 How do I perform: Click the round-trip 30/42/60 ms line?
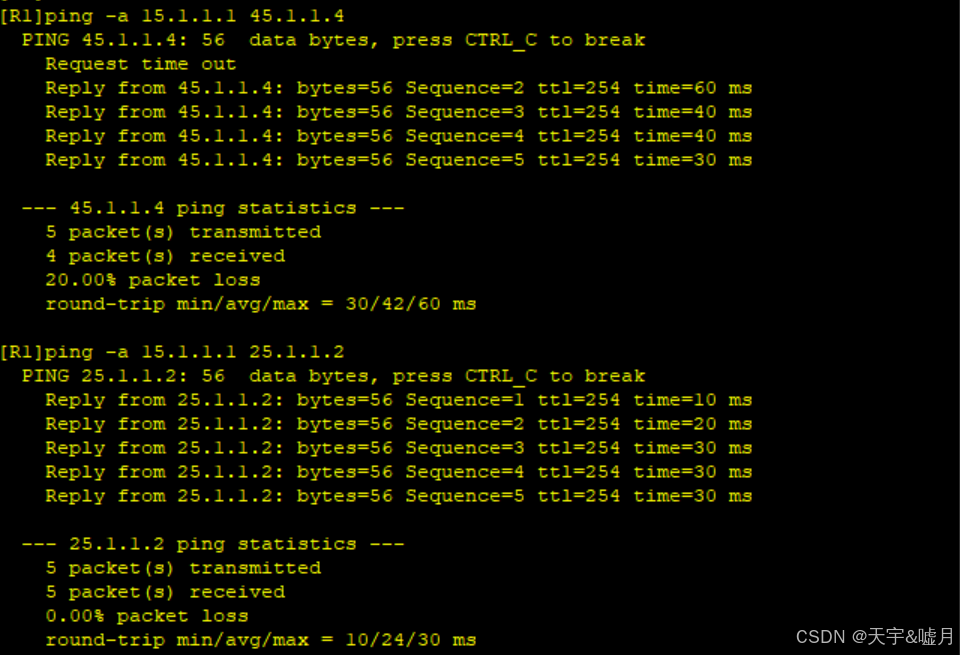(x=261, y=304)
